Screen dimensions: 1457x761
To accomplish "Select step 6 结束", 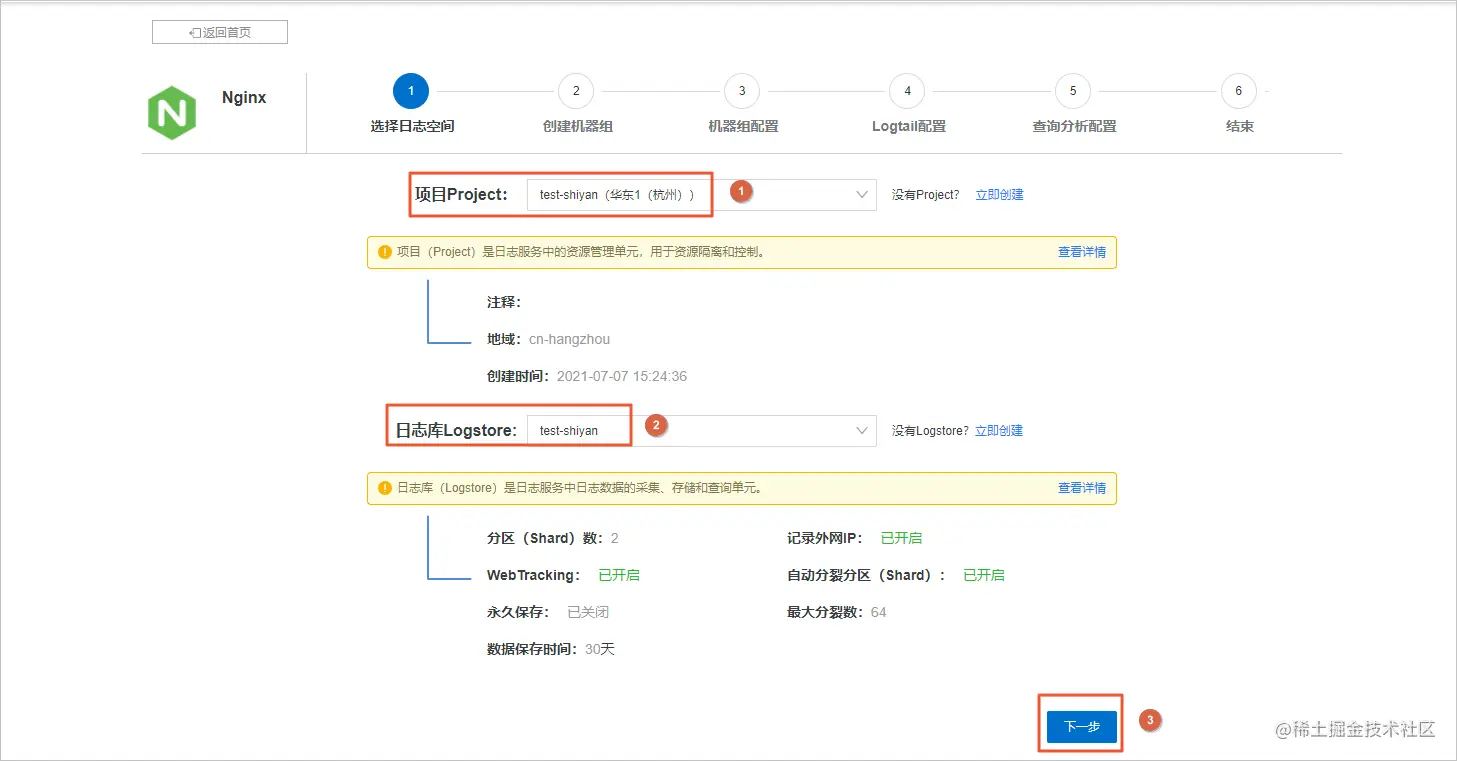I will pyautogui.click(x=1238, y=91).
